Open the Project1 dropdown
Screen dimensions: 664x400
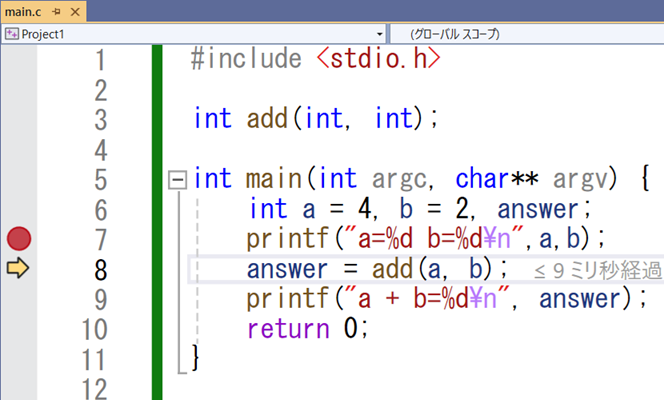coord(380,34)
